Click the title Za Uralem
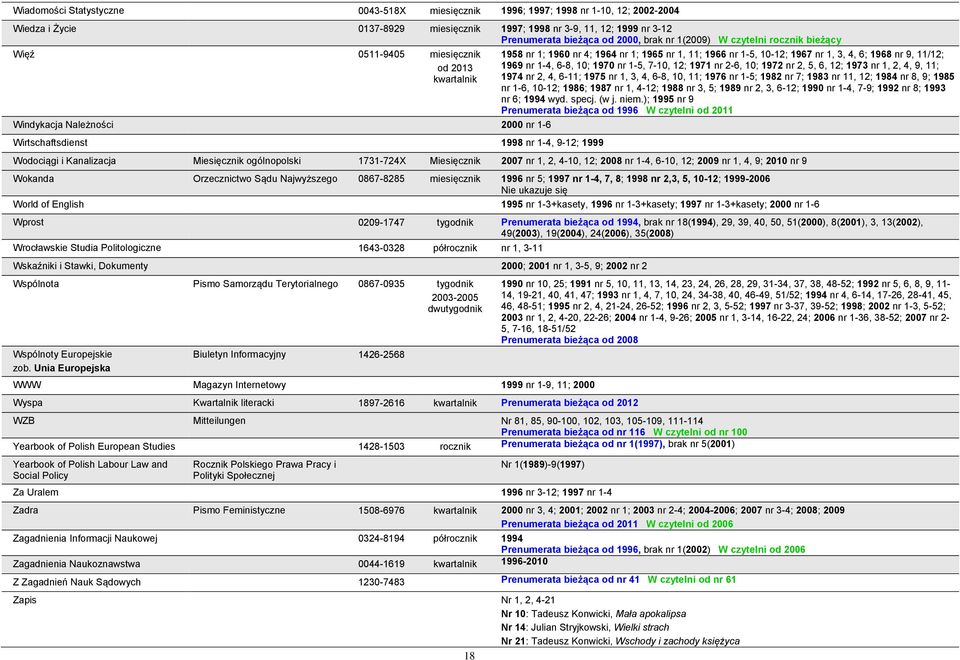 point(36,492)
